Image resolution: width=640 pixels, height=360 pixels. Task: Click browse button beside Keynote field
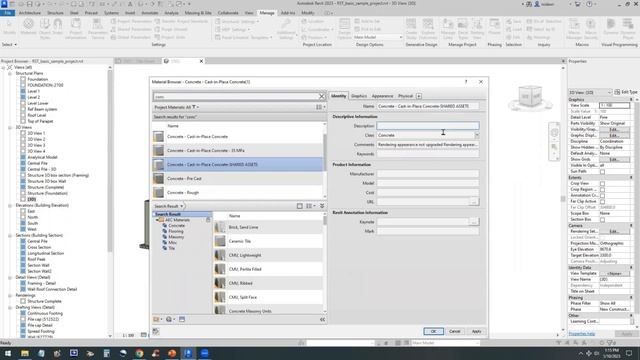pyautogui.click(x=473, y=222)
